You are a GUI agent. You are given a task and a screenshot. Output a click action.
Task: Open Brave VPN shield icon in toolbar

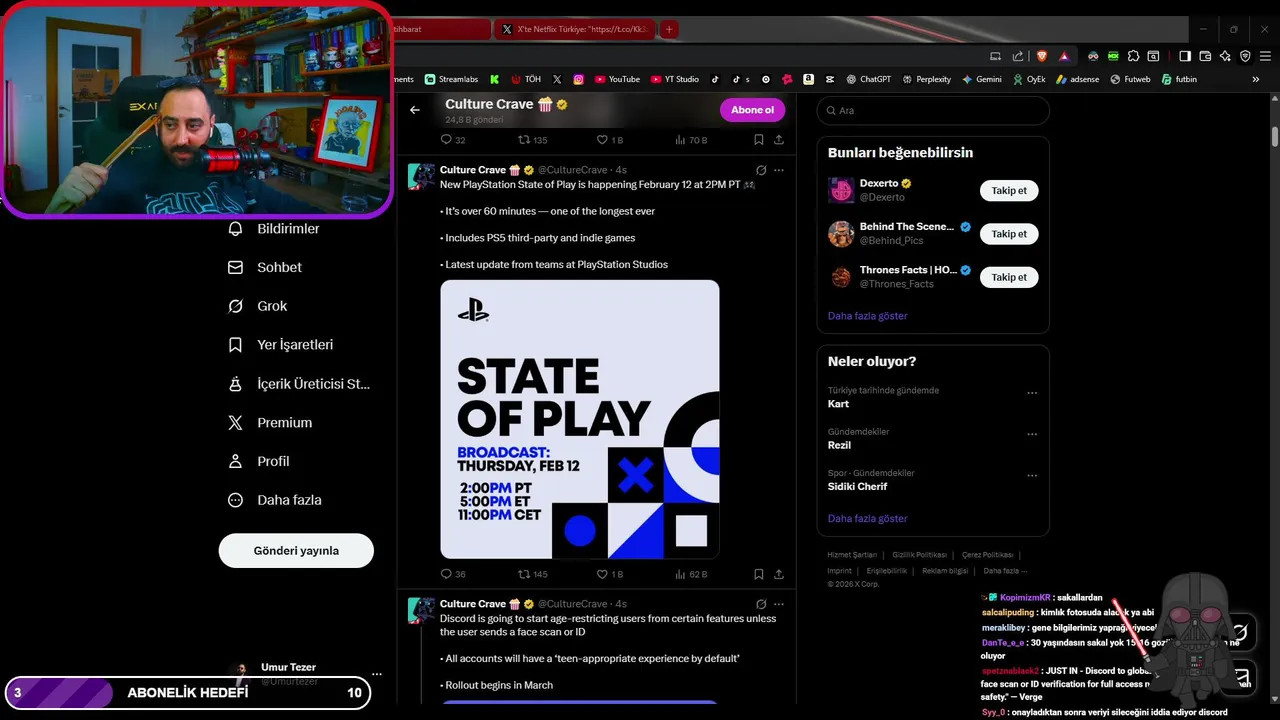coord(1245,56)
